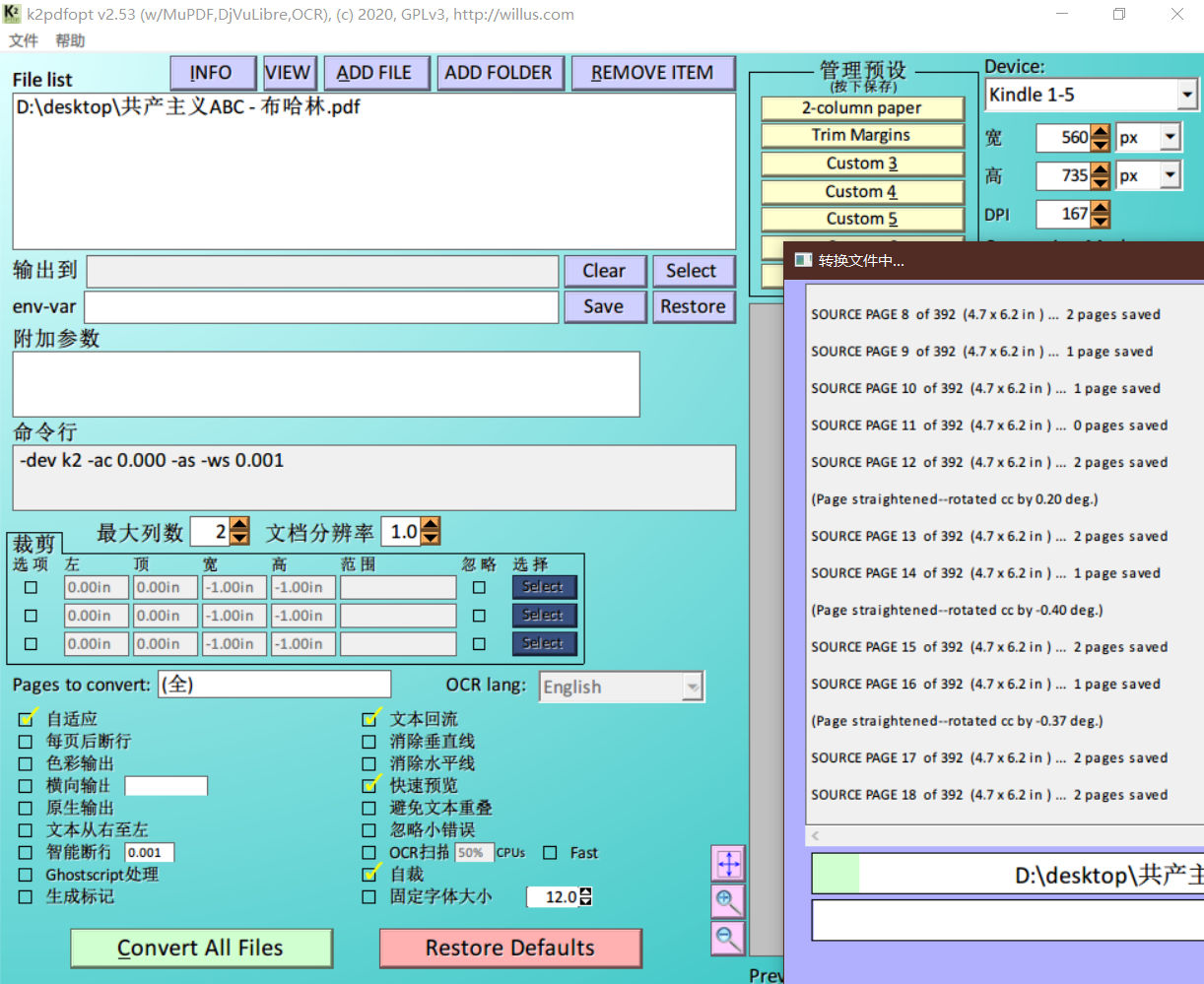Expand the px unit dropdown for 宽
The height and width of the screenshot is (984, 1204).
(x=1170, y=138)
